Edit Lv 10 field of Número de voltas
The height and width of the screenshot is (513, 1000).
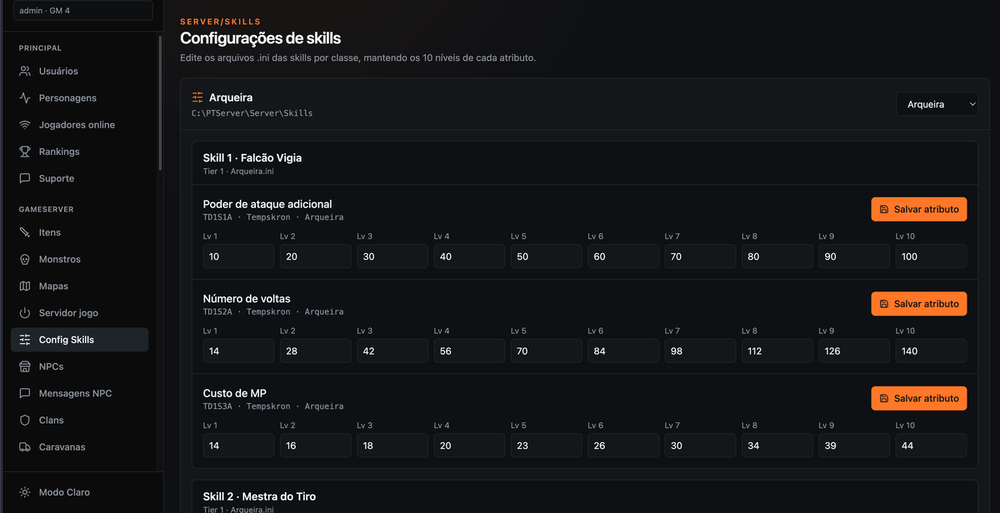[x=931, y=351]
